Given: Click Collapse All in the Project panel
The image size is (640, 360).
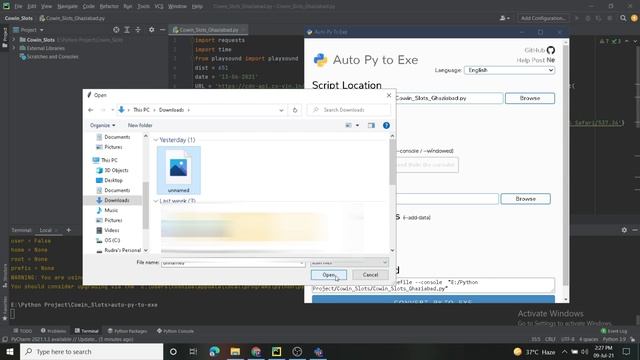Looking at the screenshot, I should pyautogui.click(x=138, y=30).
